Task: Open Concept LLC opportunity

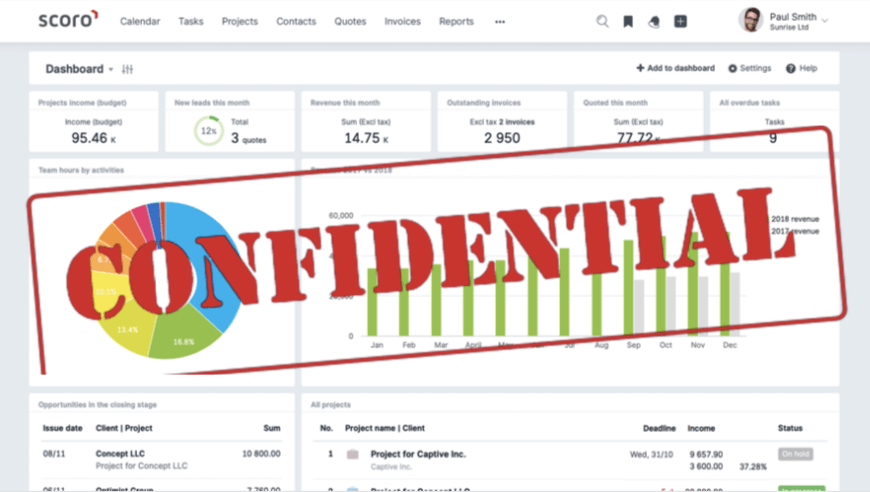Action: pyautogui.click(x=120, y=454)
